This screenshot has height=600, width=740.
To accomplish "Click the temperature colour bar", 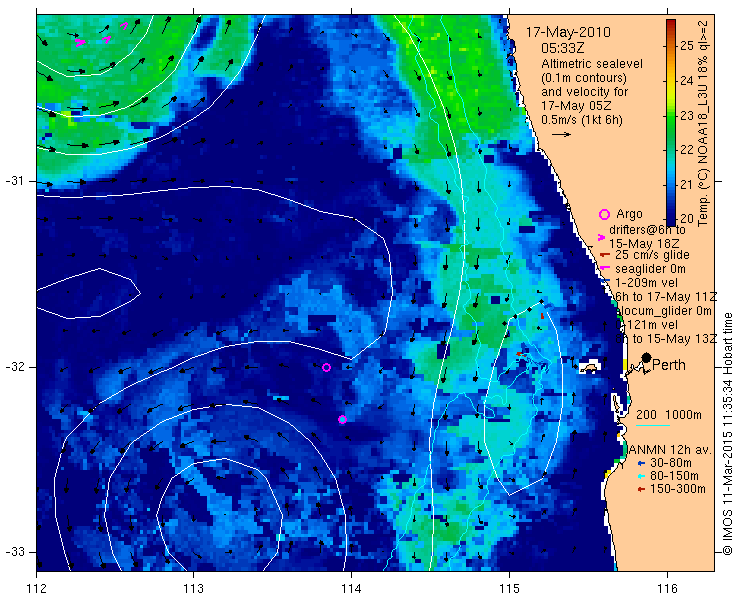I will coord(671,122).
